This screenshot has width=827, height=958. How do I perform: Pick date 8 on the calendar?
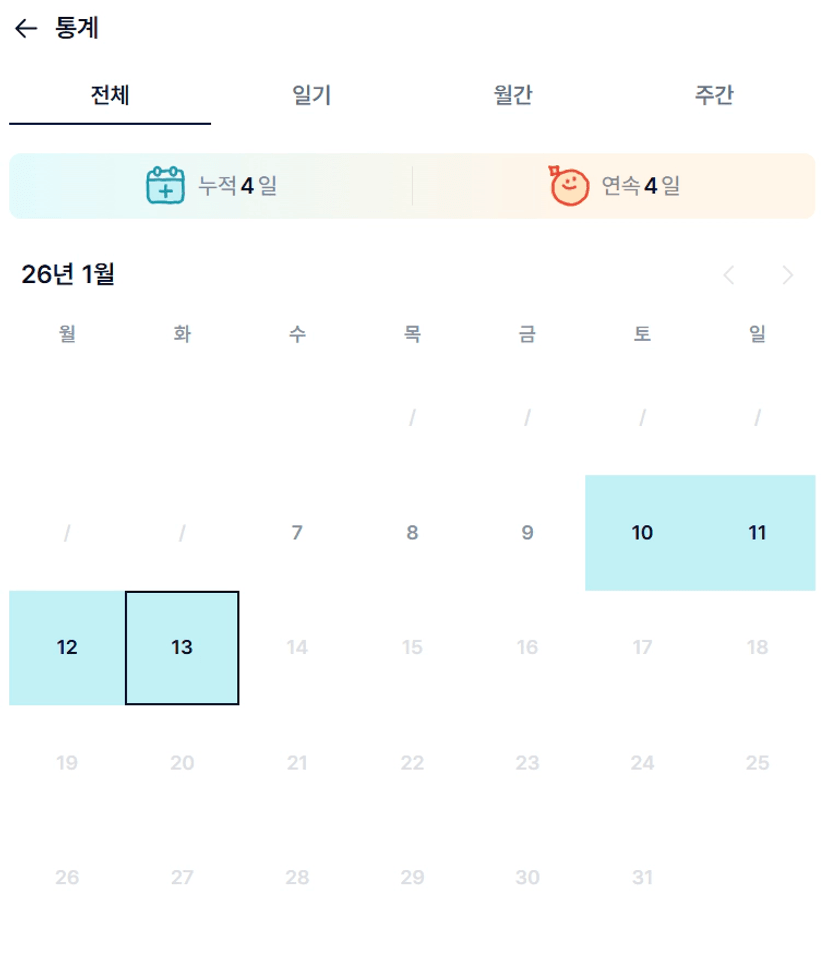click(412, 533)
